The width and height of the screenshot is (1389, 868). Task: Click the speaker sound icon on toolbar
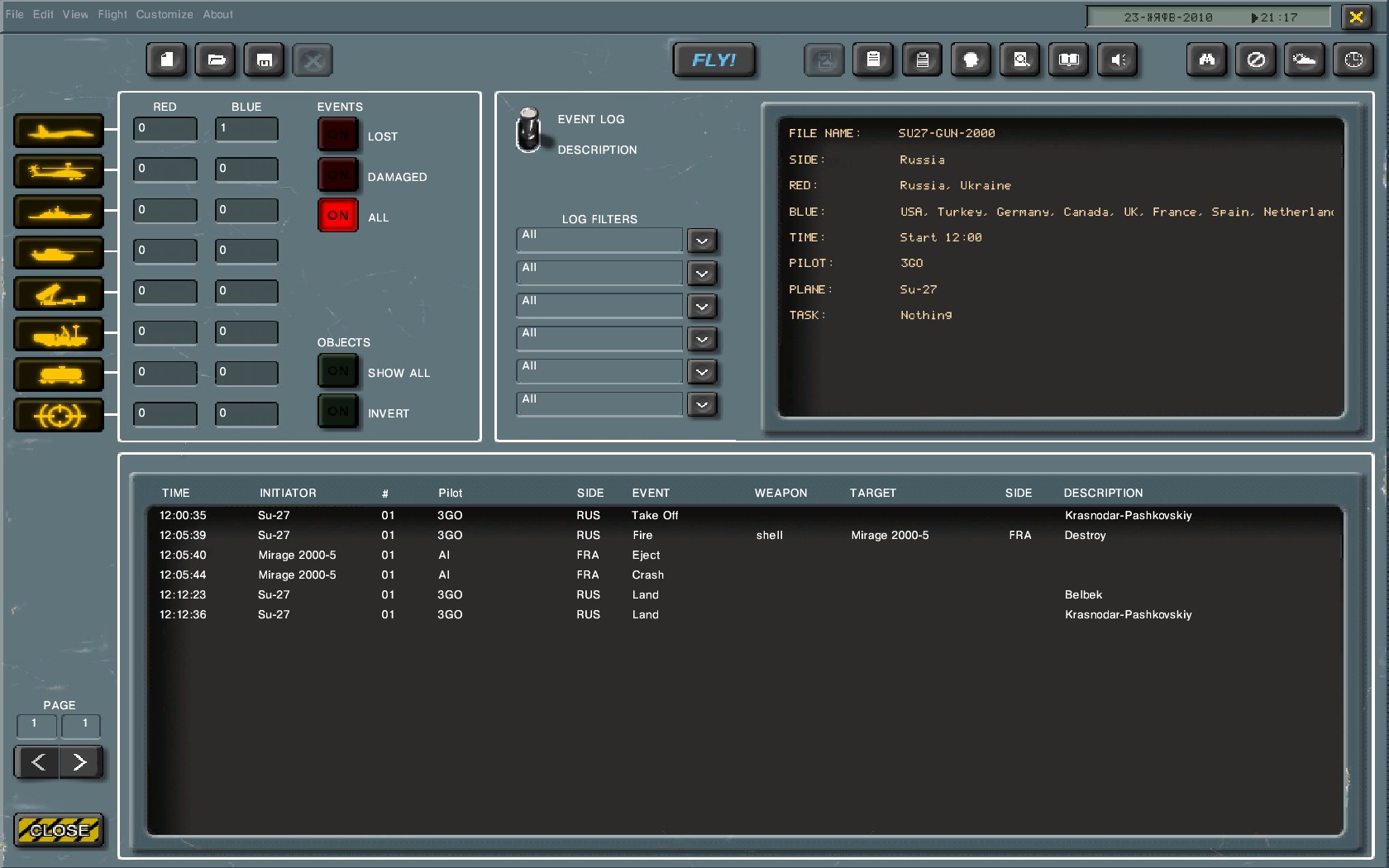(1118, 60)
